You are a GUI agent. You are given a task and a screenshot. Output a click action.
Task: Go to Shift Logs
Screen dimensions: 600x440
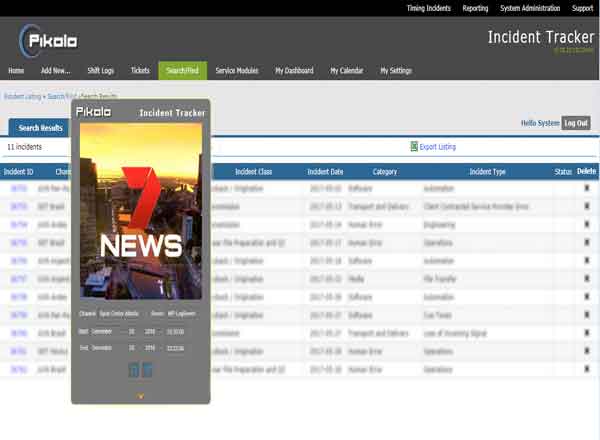101,70
